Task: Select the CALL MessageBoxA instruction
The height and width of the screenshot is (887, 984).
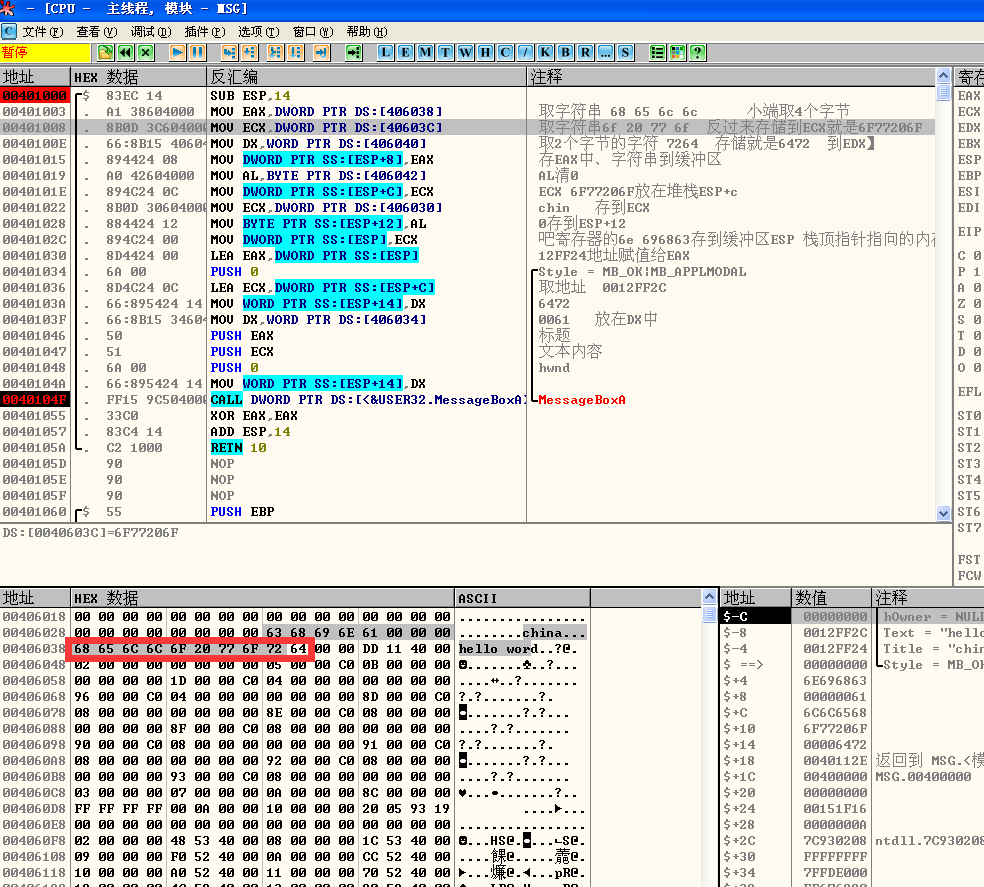Action: tap(368, 400)
